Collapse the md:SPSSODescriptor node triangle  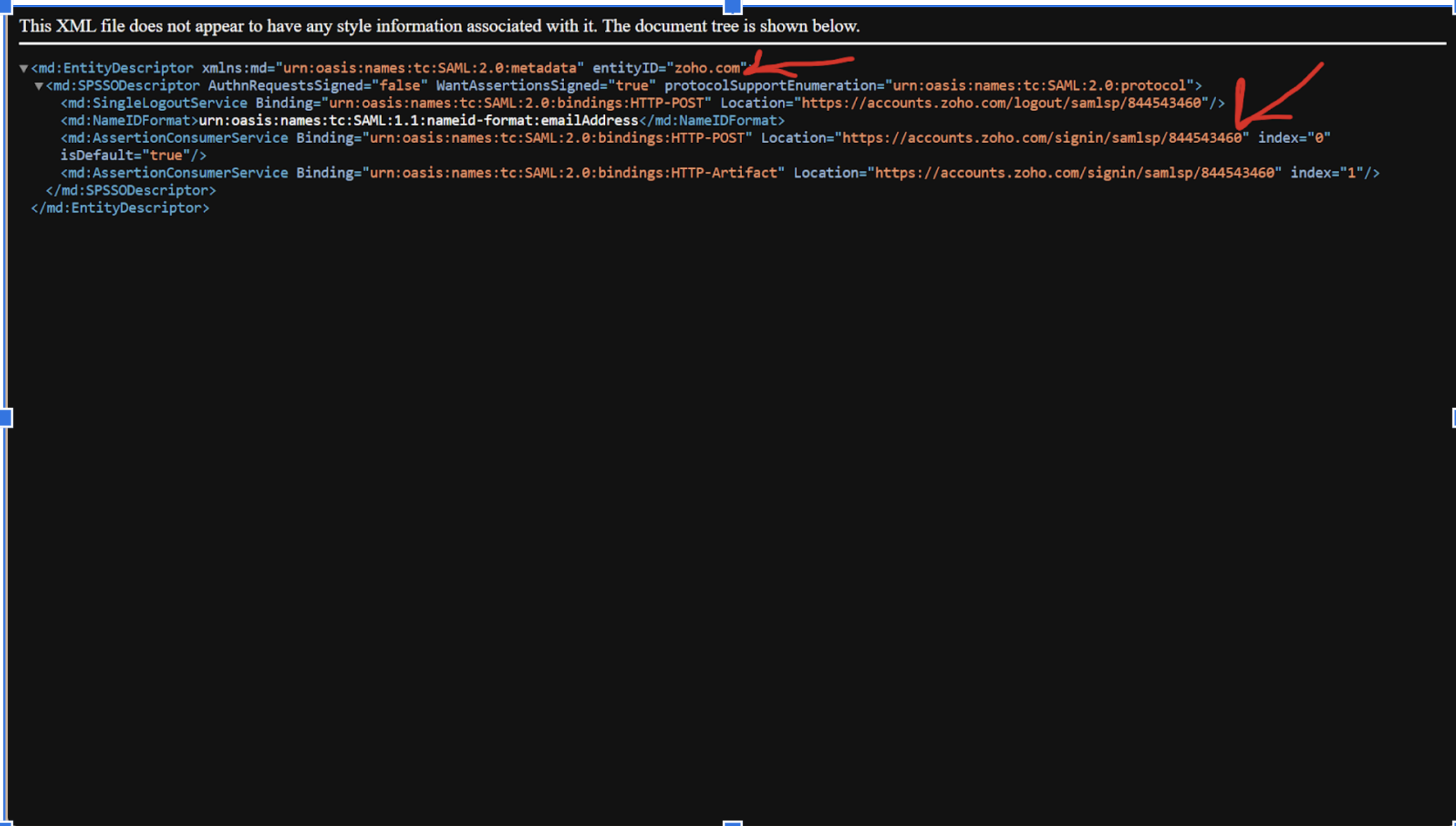click(39, 86)
